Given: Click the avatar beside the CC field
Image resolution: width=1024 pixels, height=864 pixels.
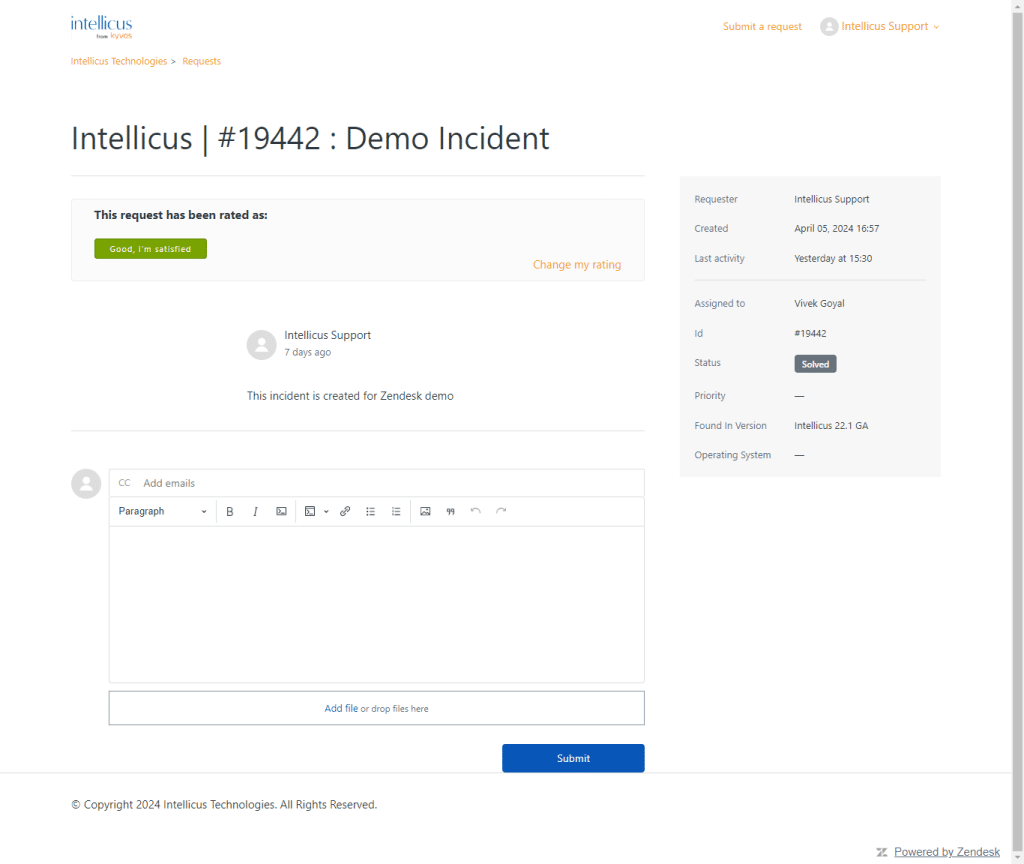Looking at the screenshot, I should 86,483.
